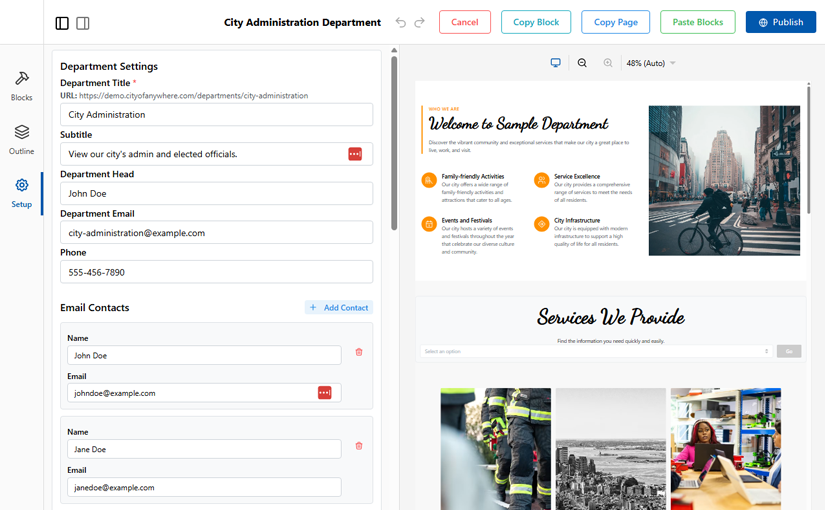Viewport: 825px width, 510px height.
Task: Edit the Department Email field
Action: (216, 233)
